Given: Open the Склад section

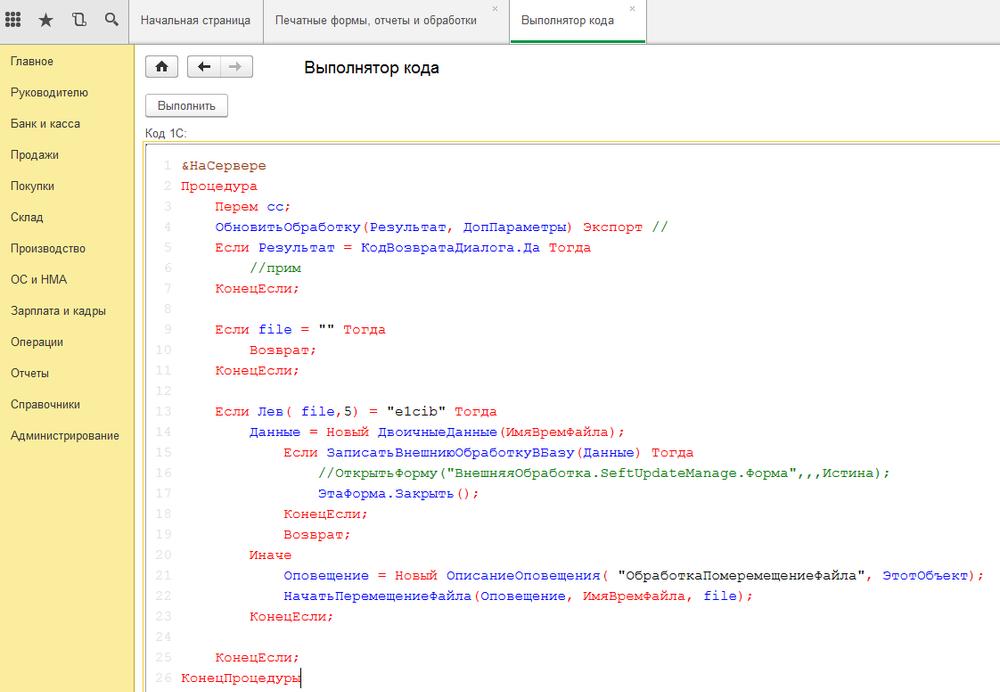Looking at the screenshot, I should click(27, 217).
